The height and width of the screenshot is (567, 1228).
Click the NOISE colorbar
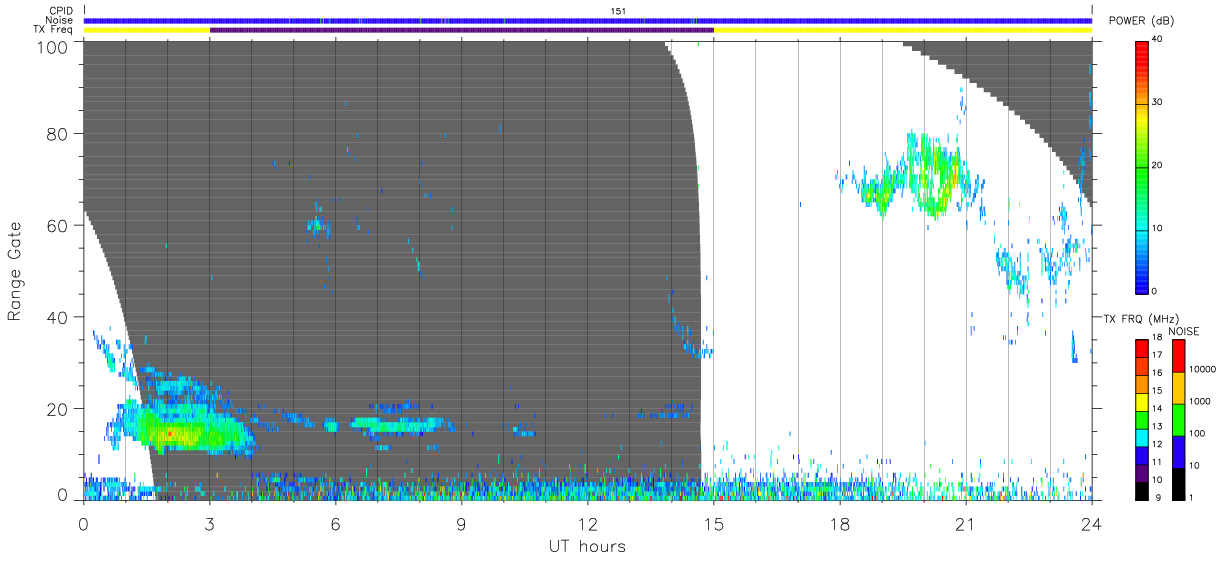coord(1178,418)
